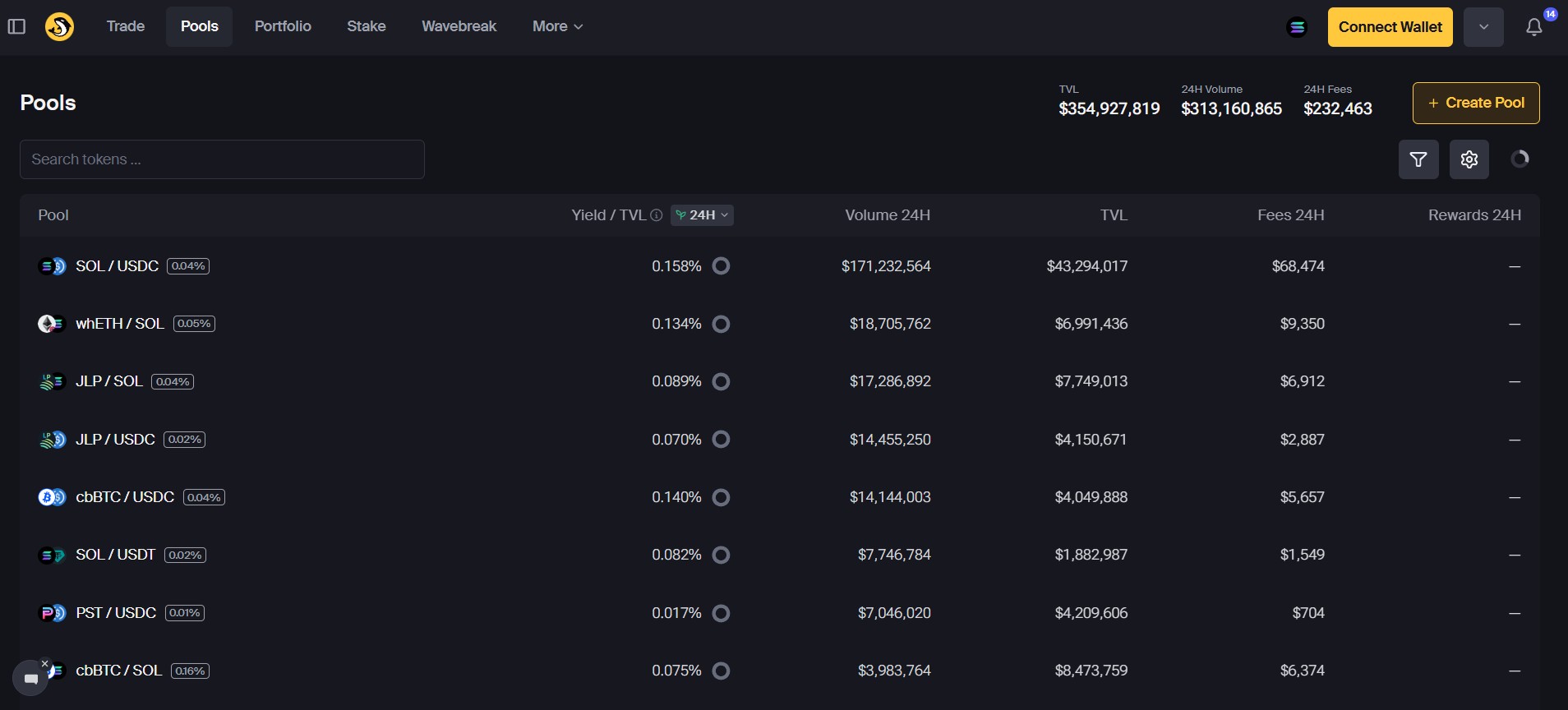Image resolution: width=1568 pixels, height=710 pixels.
Task: Open the notifications bell
Action: click(x=1533, y=27)
